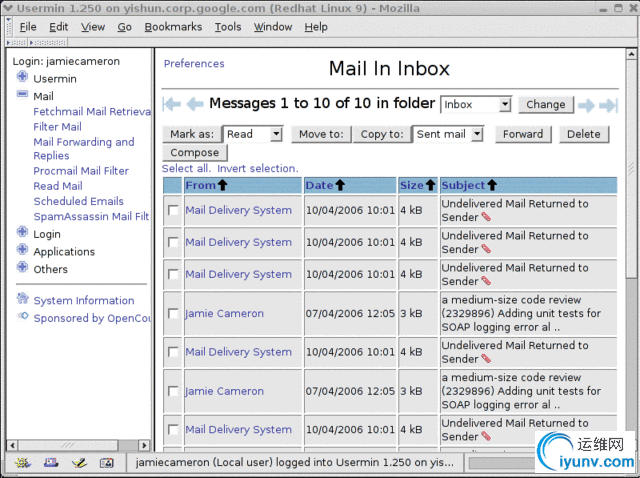Image resolution: width=640 pixels, height=478 pixels.
Task: Open the Preferences link
Action: [x=194, y=64]
